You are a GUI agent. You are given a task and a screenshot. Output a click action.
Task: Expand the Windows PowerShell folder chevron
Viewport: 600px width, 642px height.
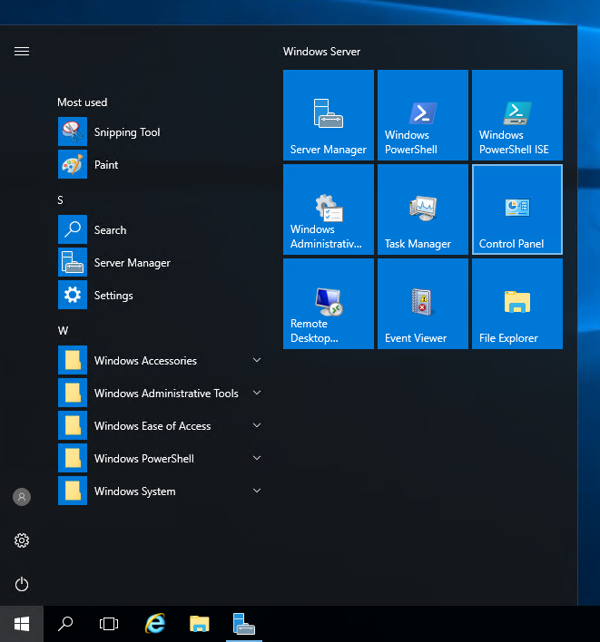tap(257, 458)
